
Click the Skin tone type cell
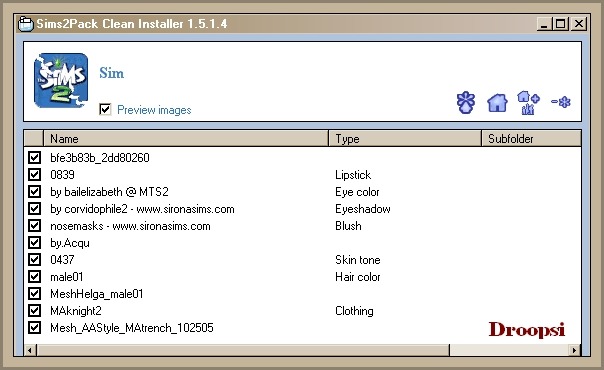[357, 260]
